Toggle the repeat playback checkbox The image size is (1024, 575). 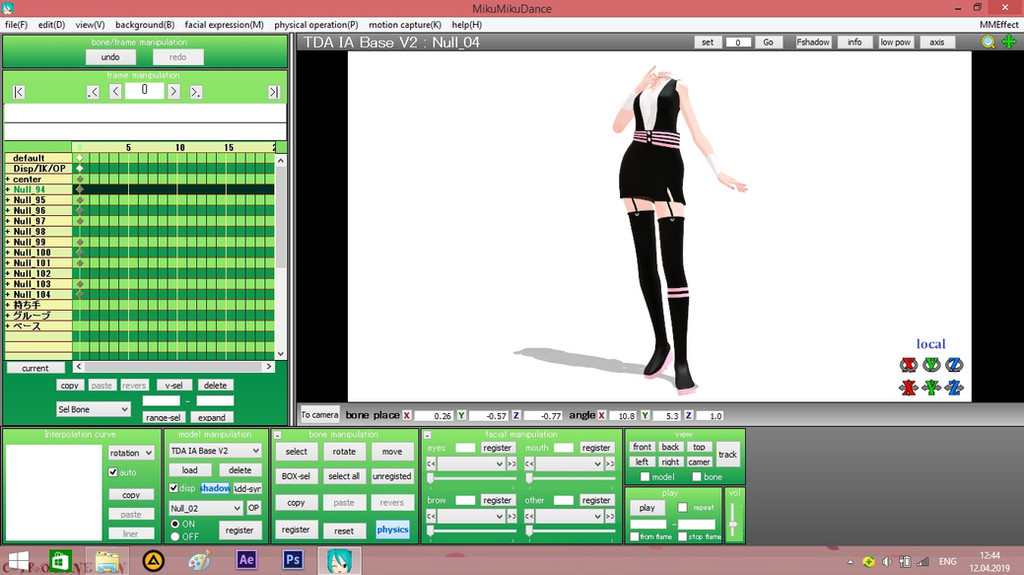point(682,508)
